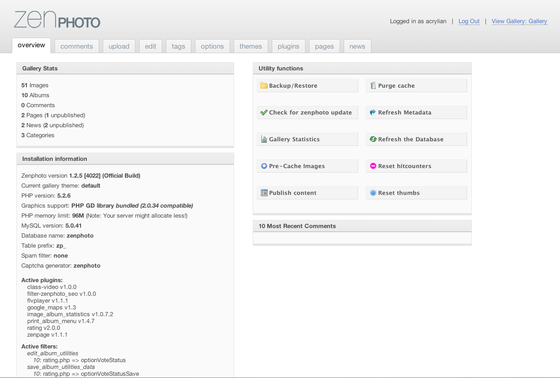Switch to the news tab
560x378 pixels.
point(357,46)
